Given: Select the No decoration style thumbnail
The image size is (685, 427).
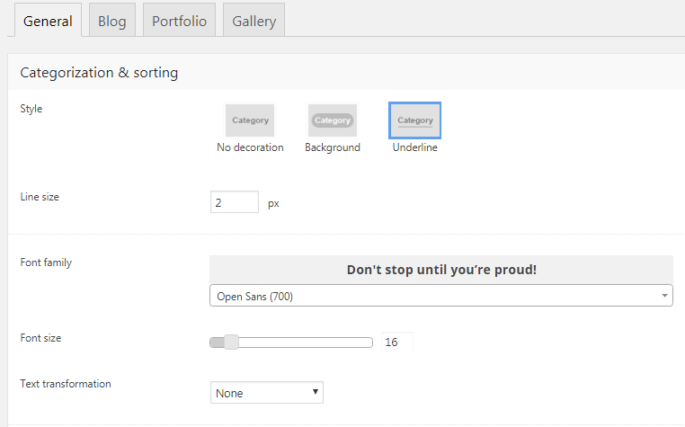Looking at the screenshot, I should click(250, 120).
